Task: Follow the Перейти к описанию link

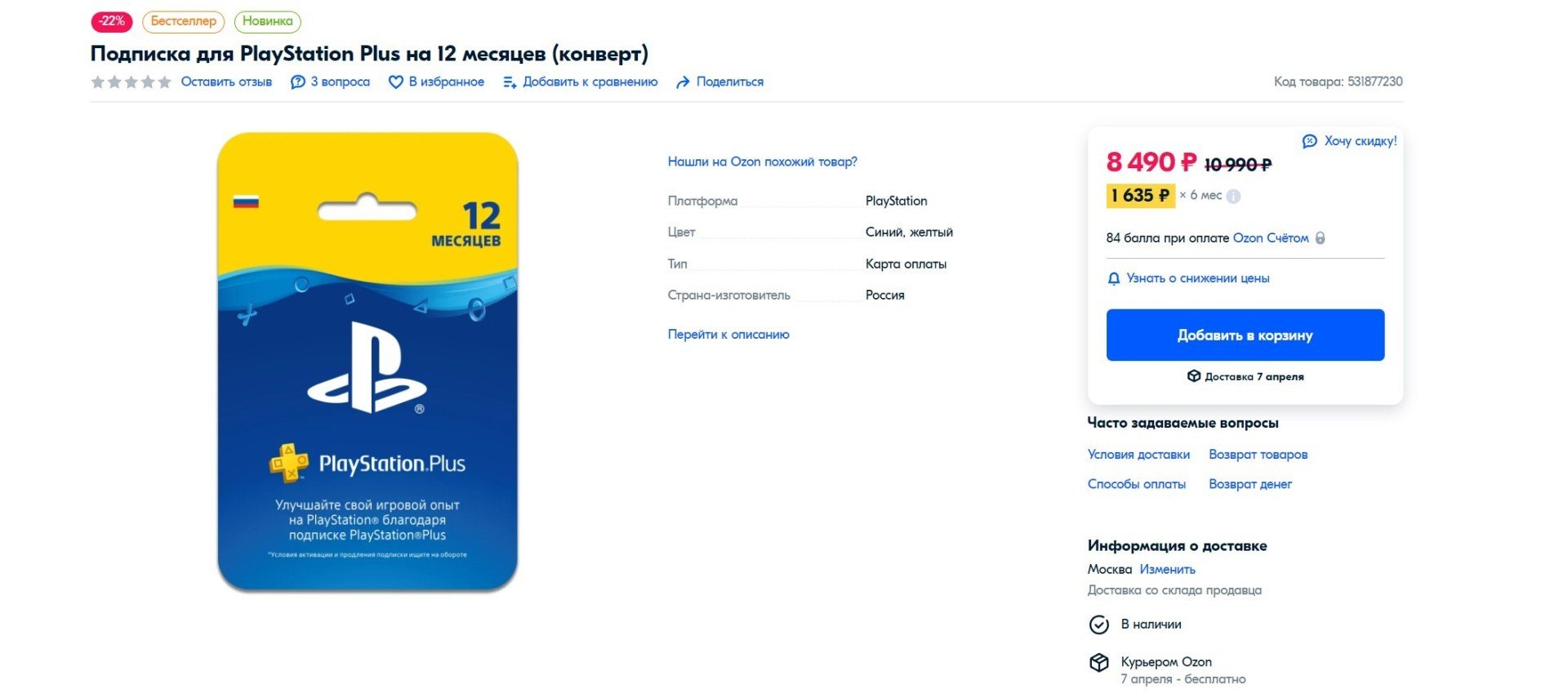Action: tap(728, 335)
